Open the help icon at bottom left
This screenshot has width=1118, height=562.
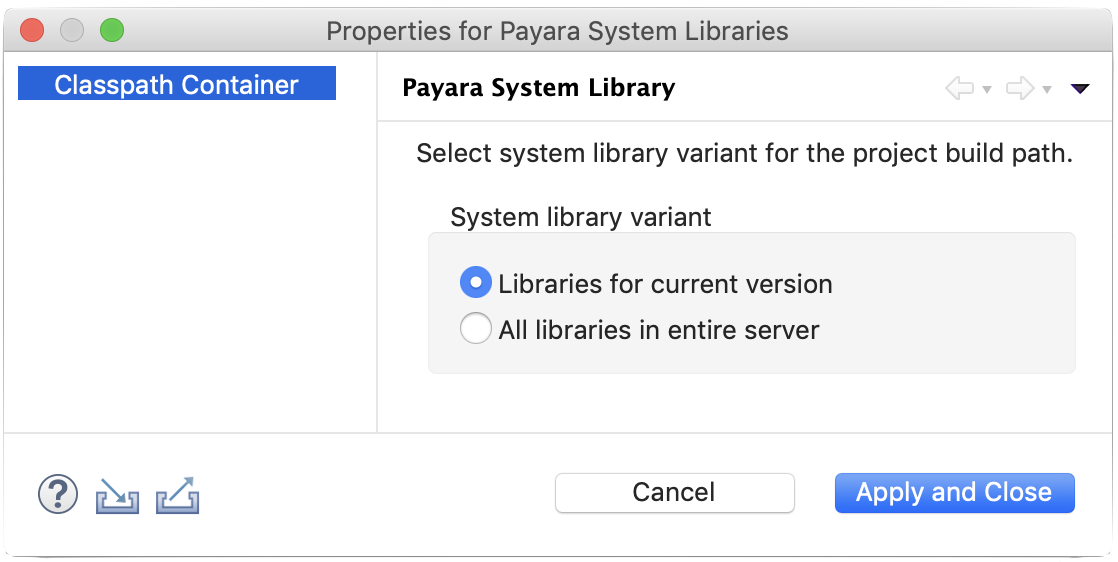pos(58,493)
